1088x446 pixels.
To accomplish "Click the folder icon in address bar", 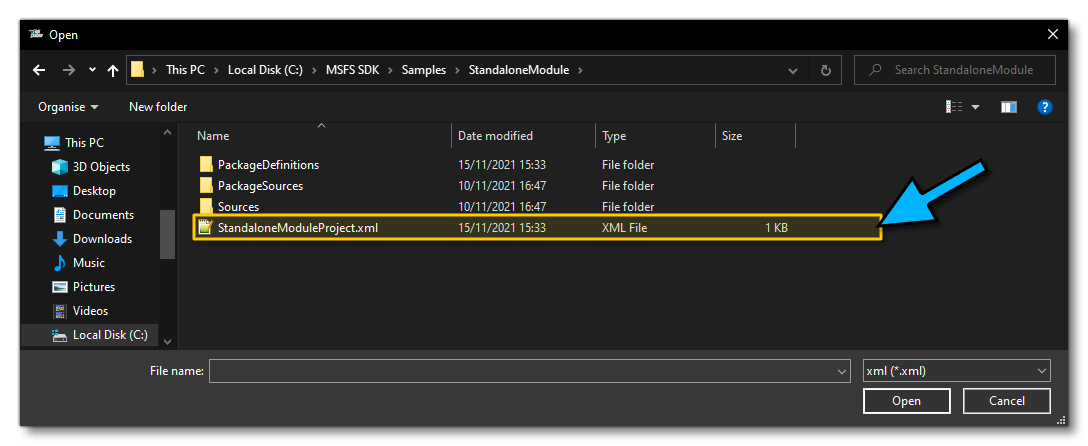I will [137, 69].
